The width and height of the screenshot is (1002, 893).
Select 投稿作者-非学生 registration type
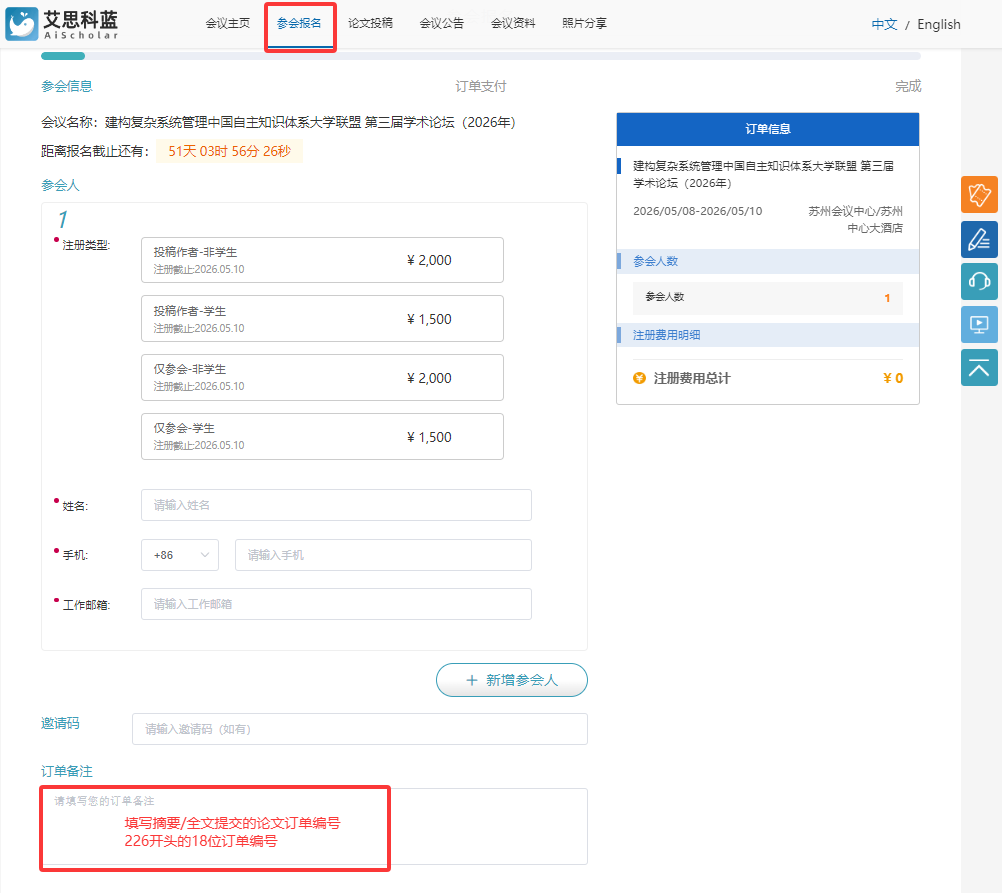[322, 260]
